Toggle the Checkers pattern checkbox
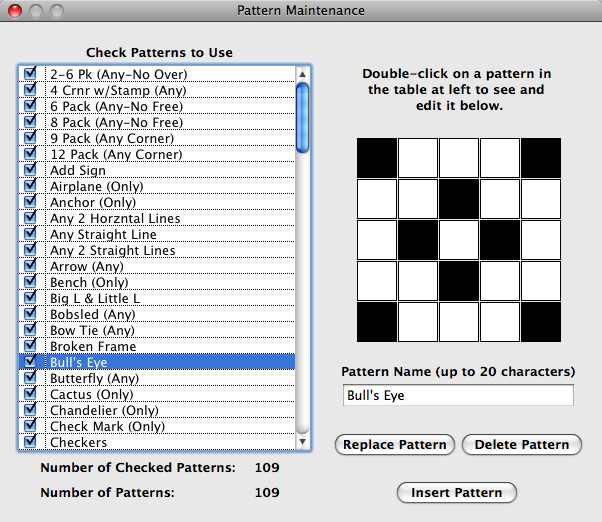Viewport: 602px width, 522px height. pyautogui.click(x=30, y=442)
